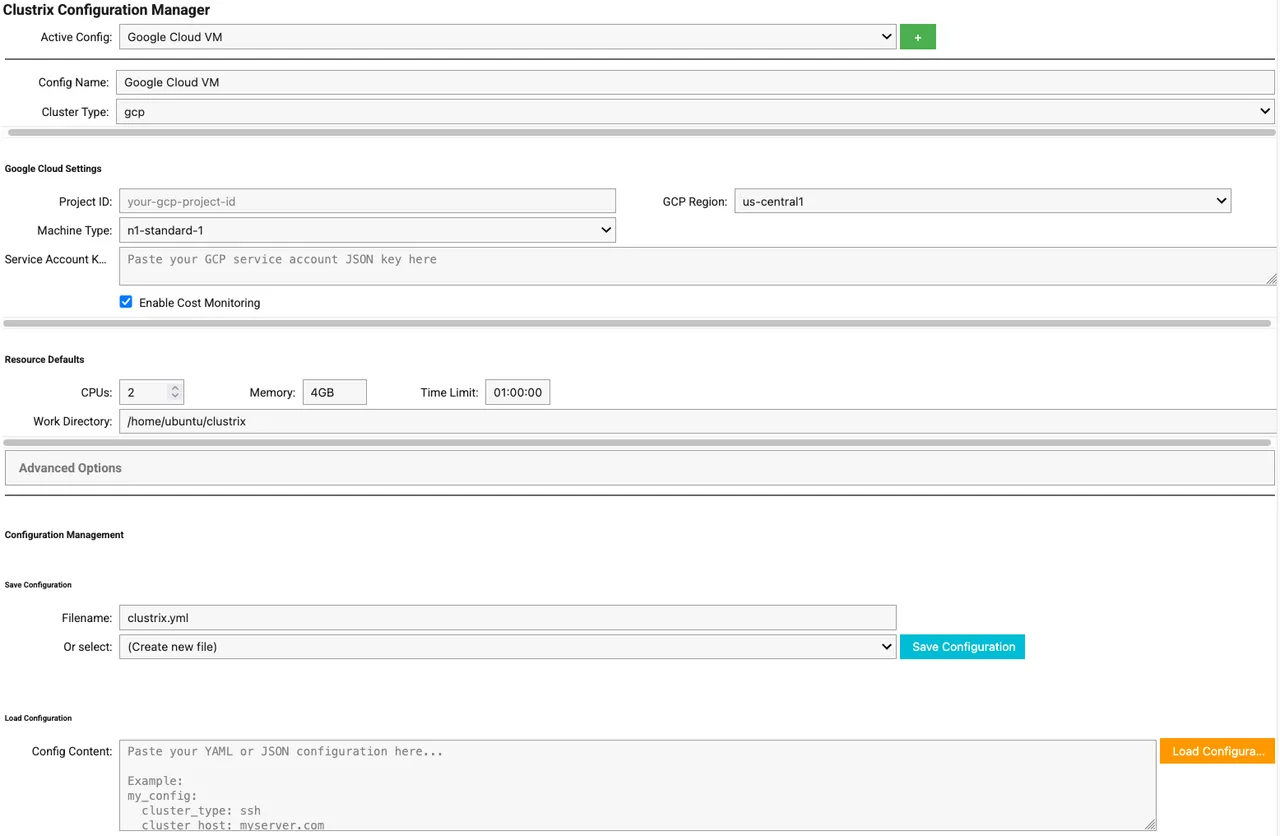Click the Save Configuration button

click(x=962, y=646)
